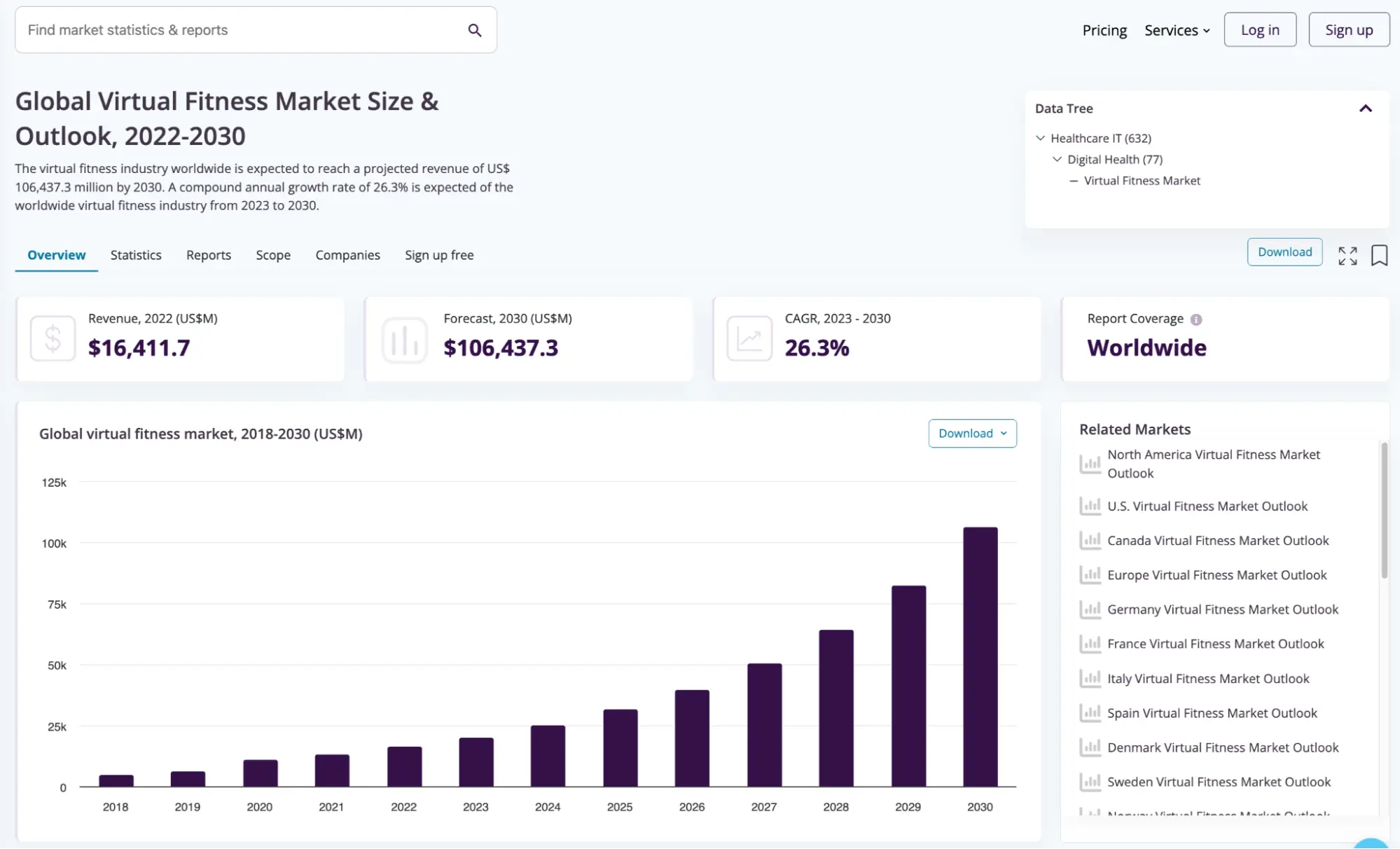This screenshot has height=849, width=1400.
Task: Open Canada Virtual Fitness Market Outlook
Action: click(1218, 540)
